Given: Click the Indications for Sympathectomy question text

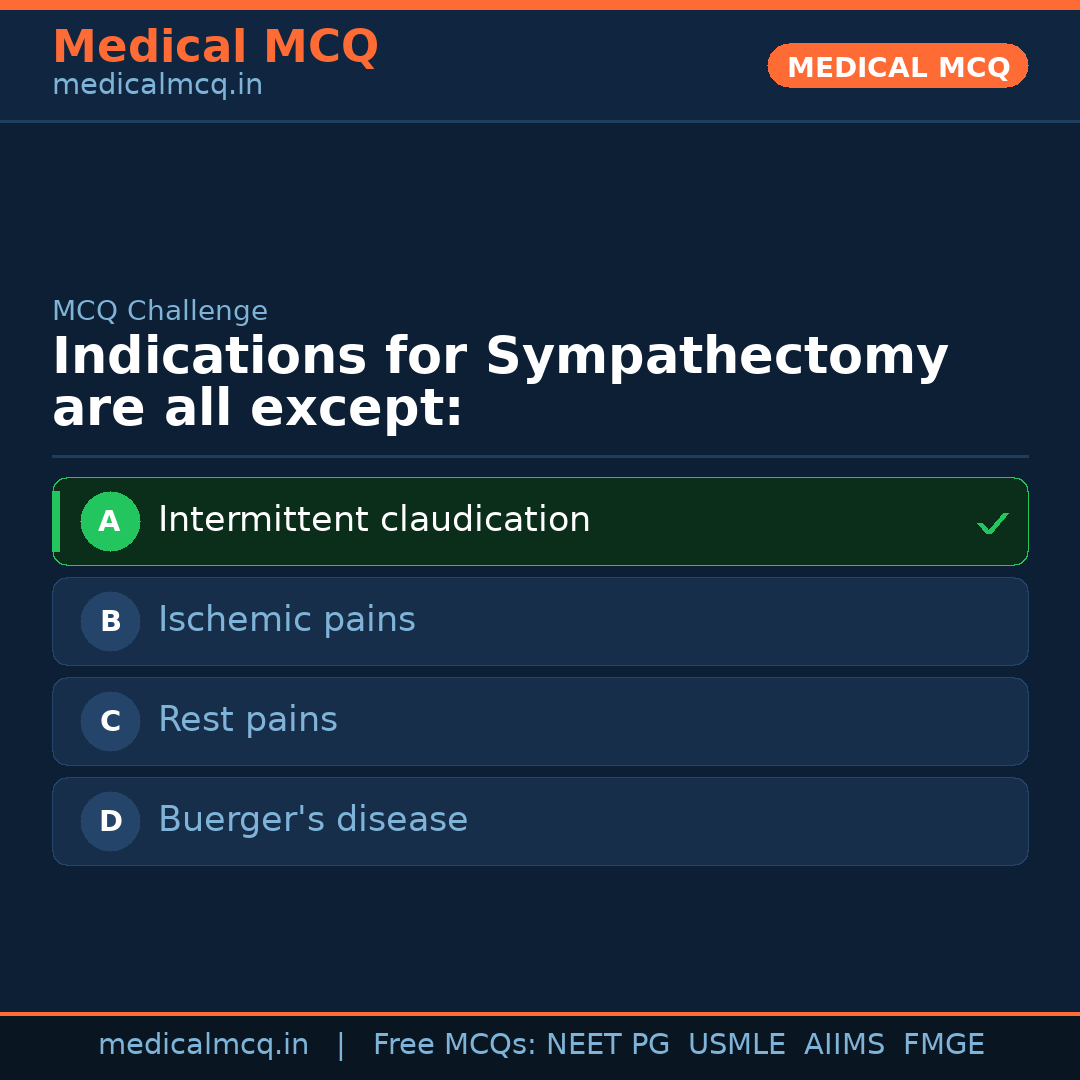Looking at the screenshot, I should [500, 382].
